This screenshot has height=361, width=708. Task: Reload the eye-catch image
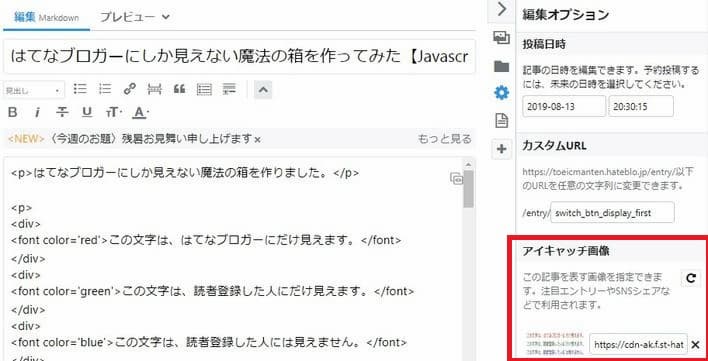(690, 278)
